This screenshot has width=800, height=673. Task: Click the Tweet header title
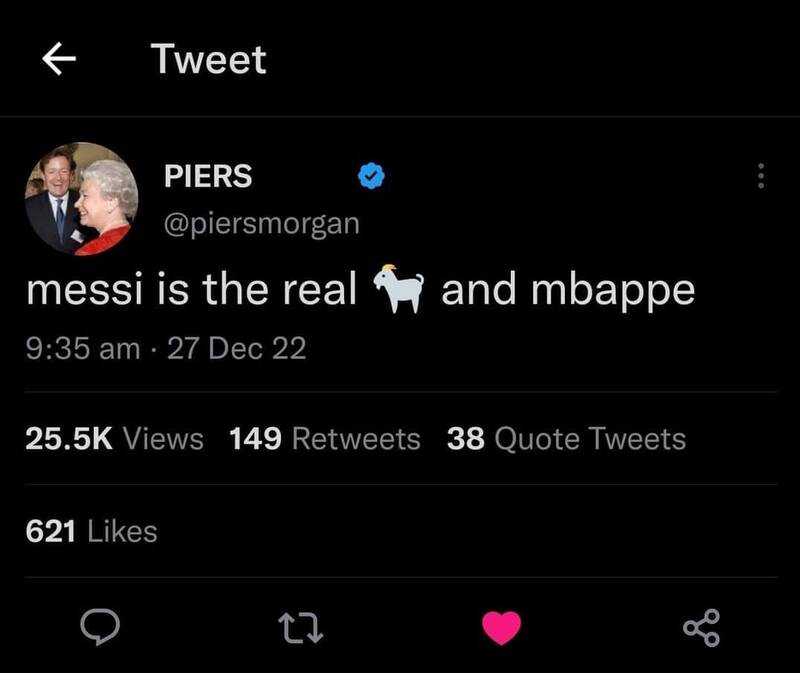(x=209, y=60)
